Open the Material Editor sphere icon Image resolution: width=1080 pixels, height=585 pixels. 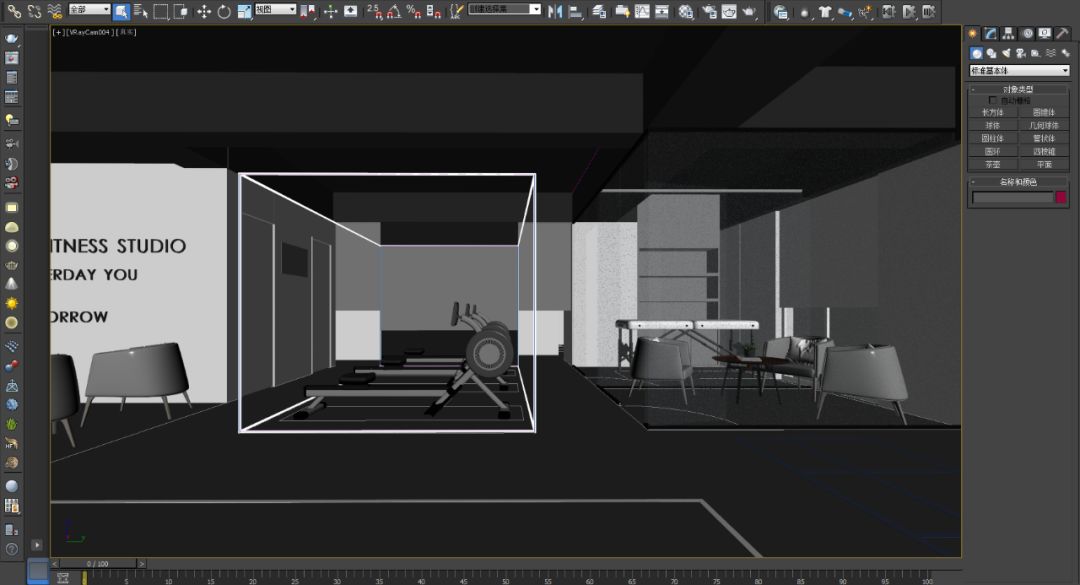pos(685,11)
